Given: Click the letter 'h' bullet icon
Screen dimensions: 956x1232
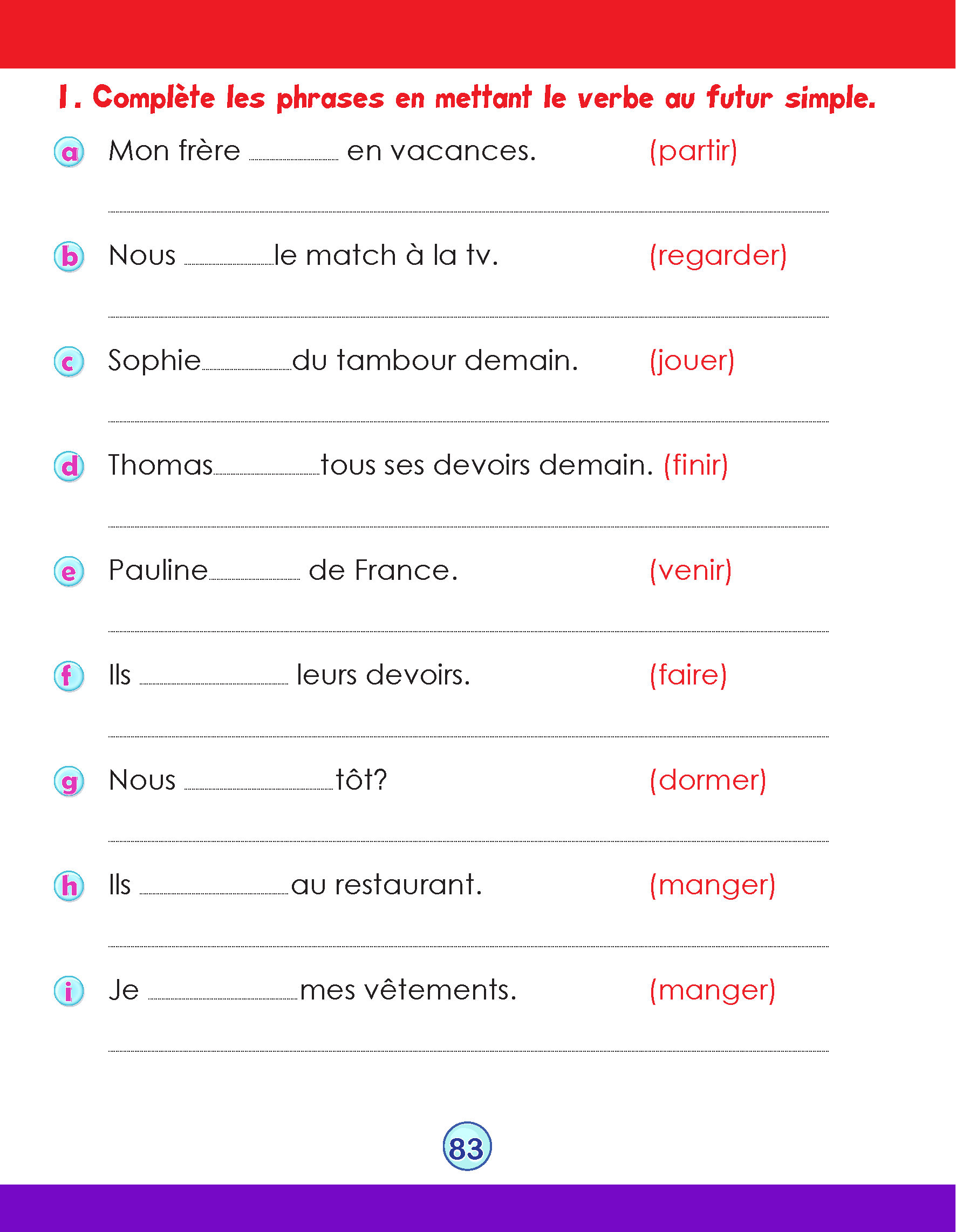Looking at the screenshot, I should pos(69,886).
